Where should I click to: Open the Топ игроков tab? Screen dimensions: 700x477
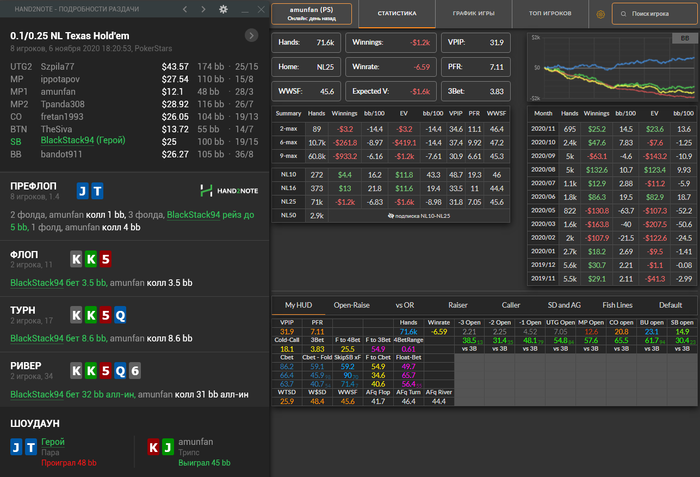click(553, 15)
